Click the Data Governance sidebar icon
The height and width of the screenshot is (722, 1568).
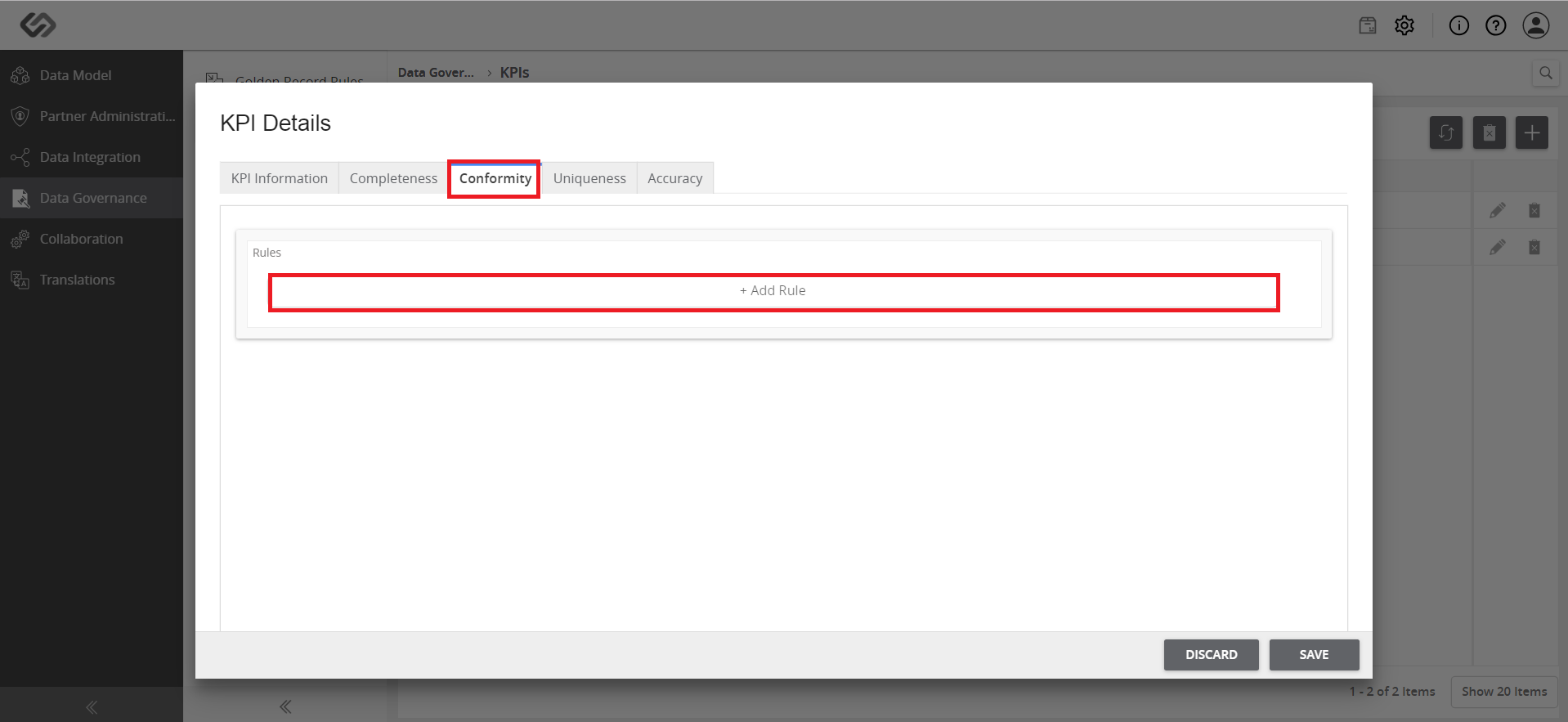pyautogui.click(x=20, y=198)
